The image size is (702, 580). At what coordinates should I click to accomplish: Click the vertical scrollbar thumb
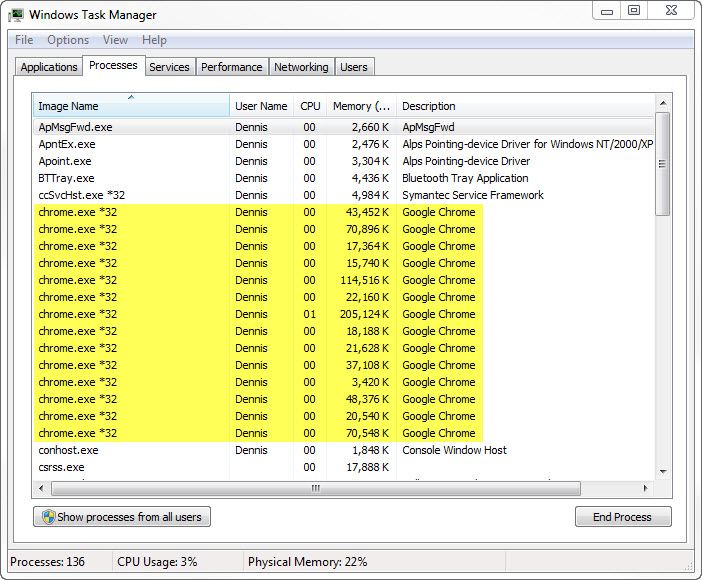coord(663,164)
